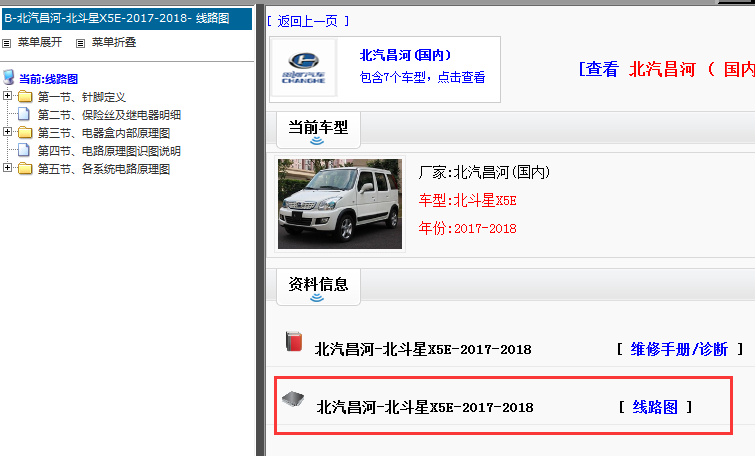The image size is (755, 456).
Task: Click folder icon of 第三节、电器盒内部原理图
Action: pyautogui.click(x=25, y=132)
